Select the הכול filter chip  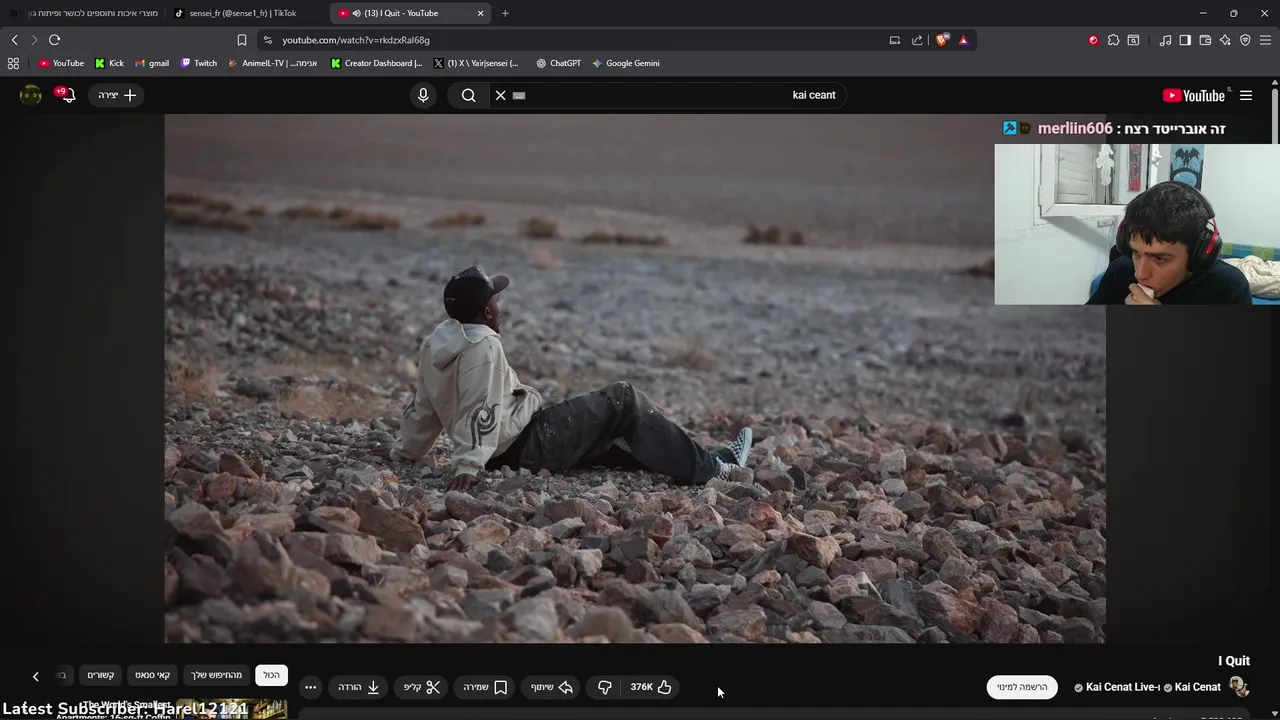(271, 675)
